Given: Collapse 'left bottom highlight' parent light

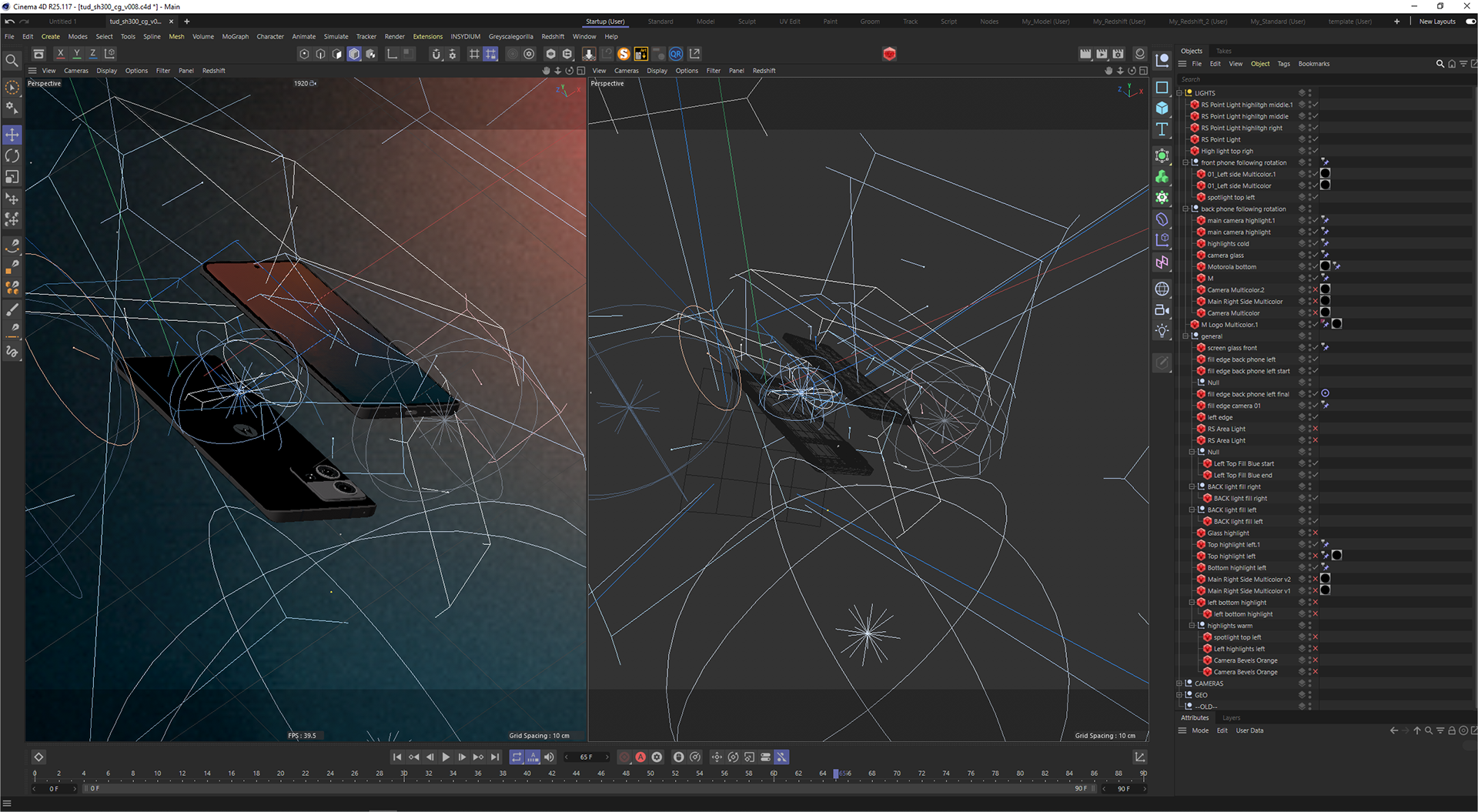Looking at the screenshot, I should pyautogui.click(x=1192, y=603).
